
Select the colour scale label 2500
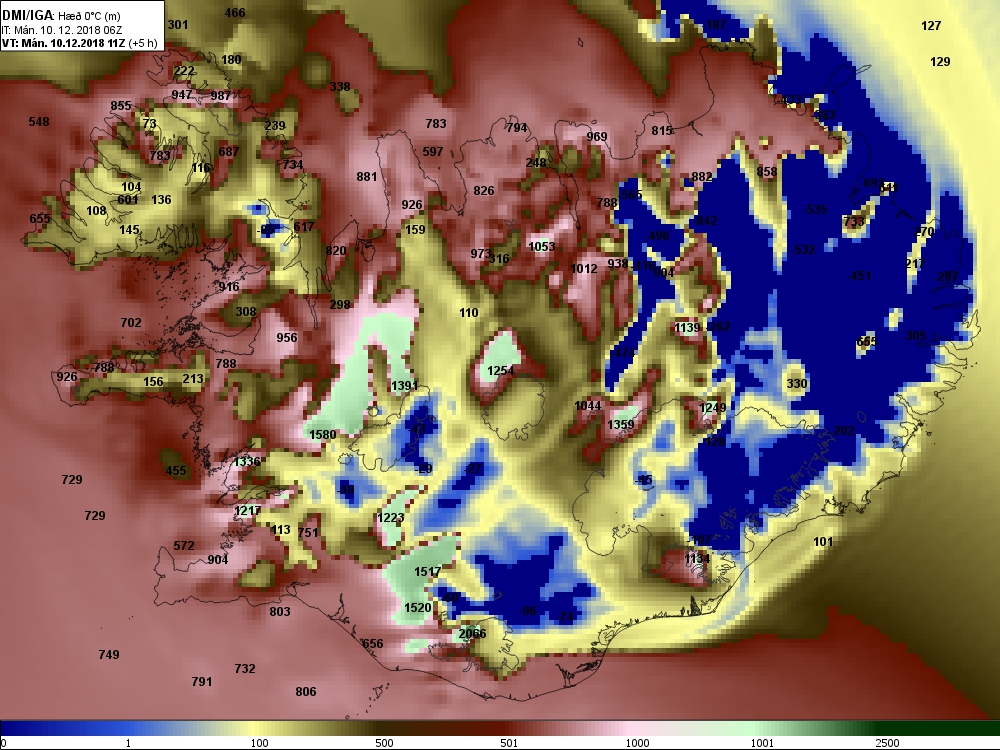[887, 743]
